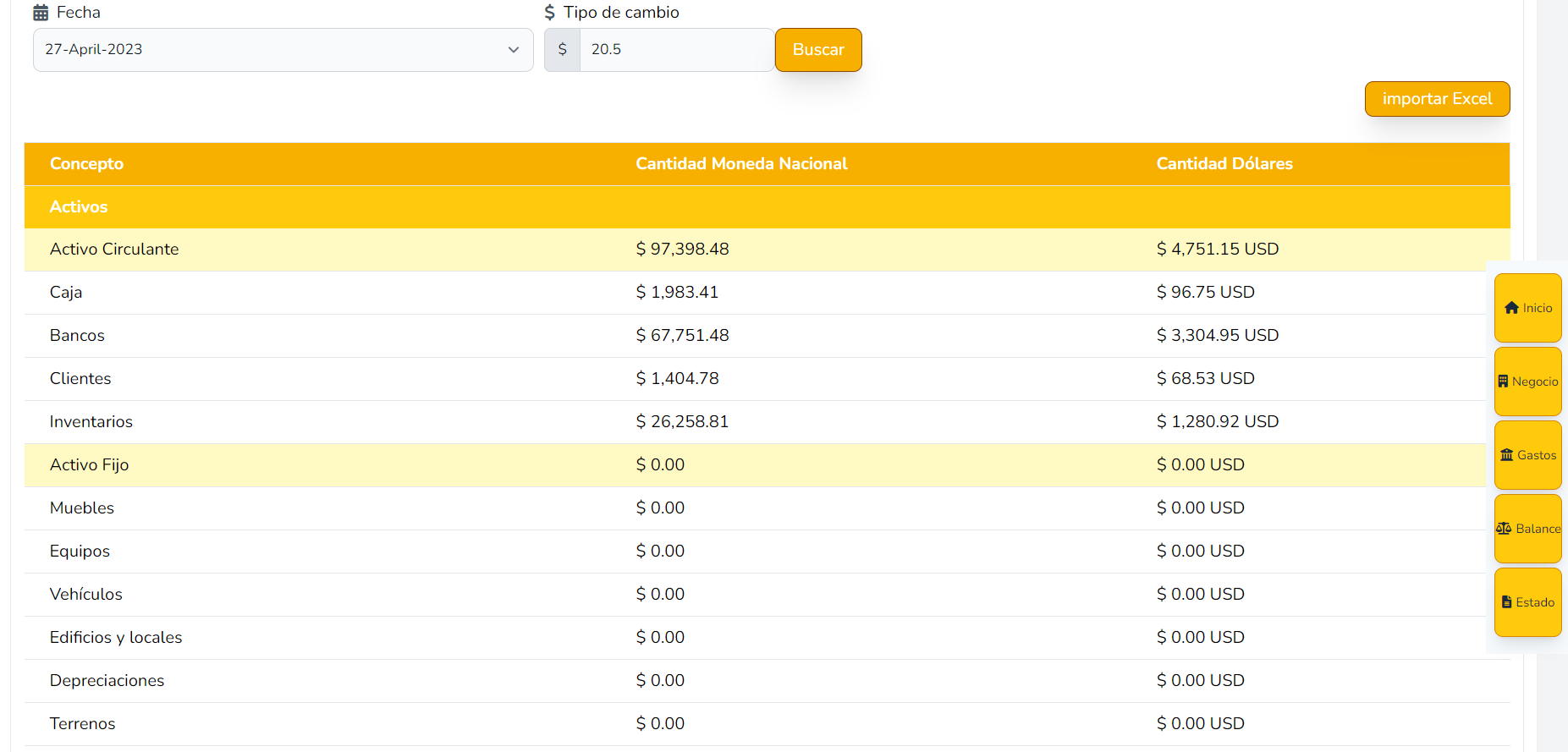Click the Fecha field label

(79, 13)
